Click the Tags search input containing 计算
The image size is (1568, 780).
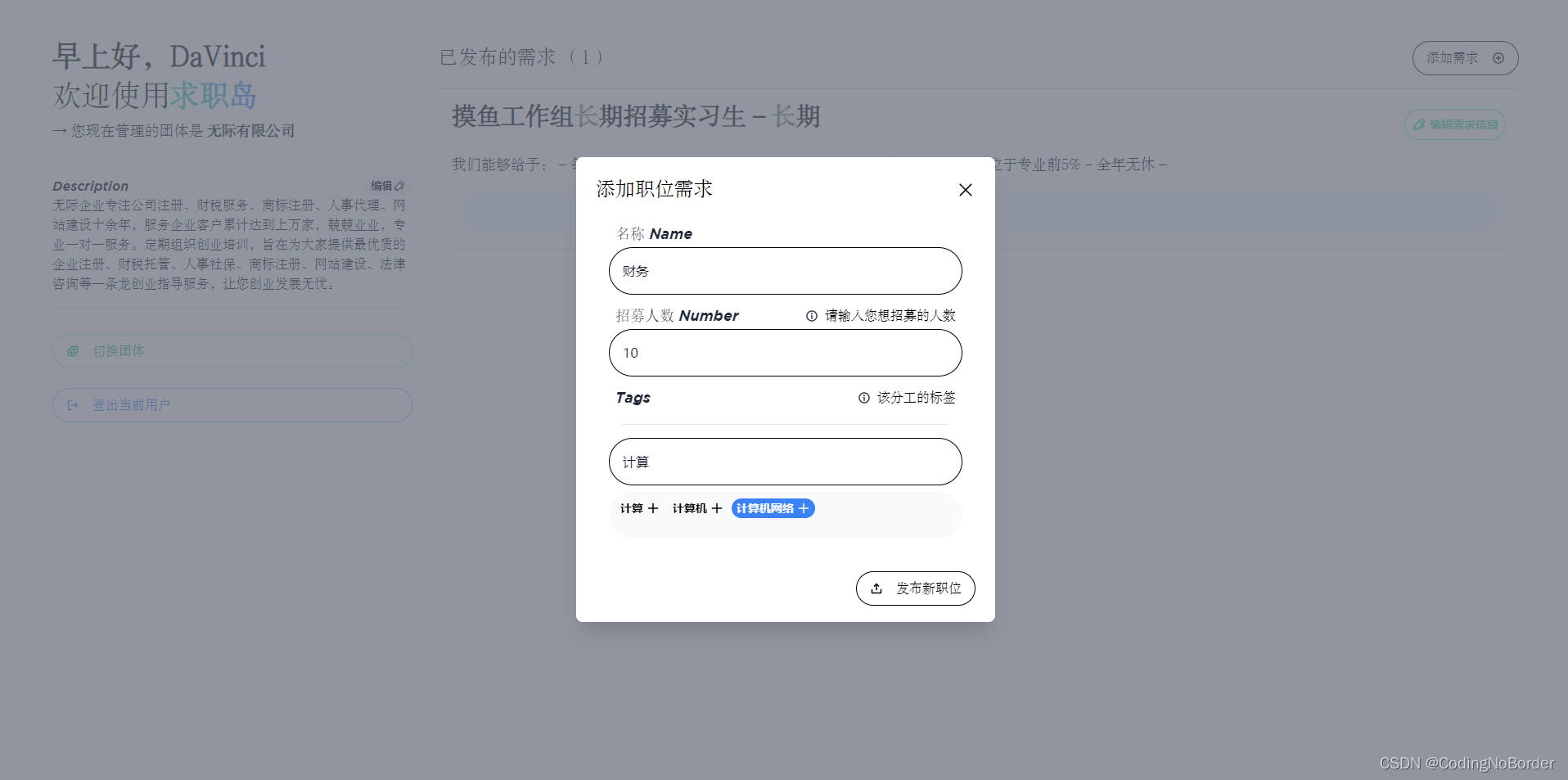785,462
